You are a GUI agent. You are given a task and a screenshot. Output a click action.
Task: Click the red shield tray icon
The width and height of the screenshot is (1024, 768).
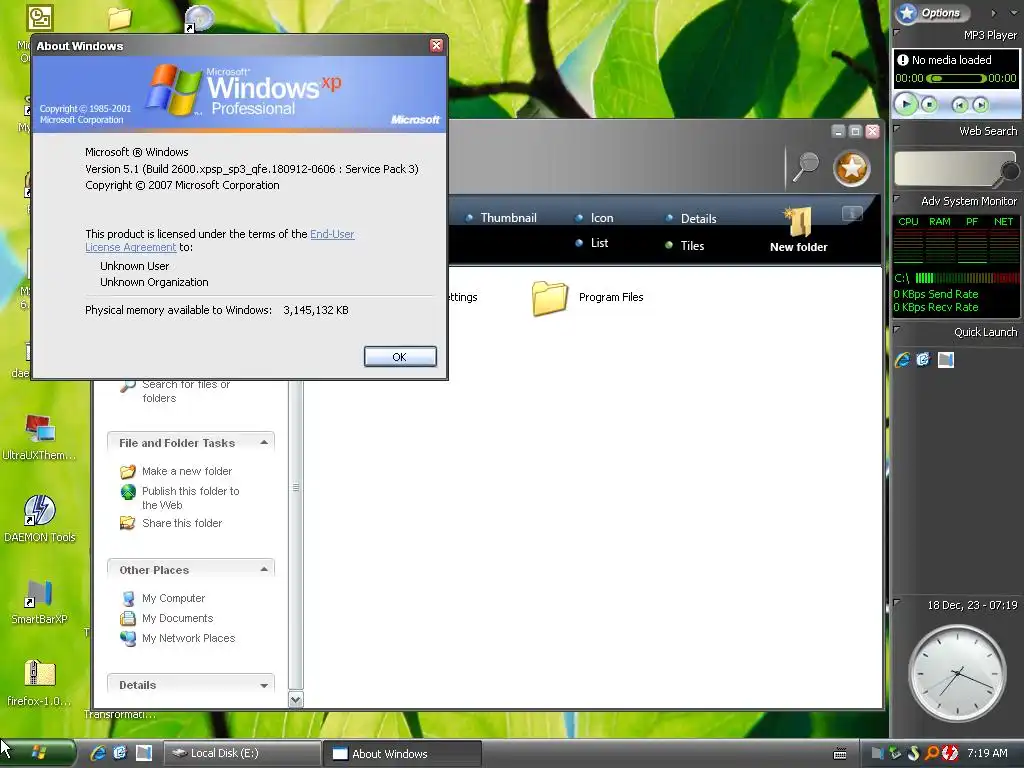pyautogui.click(x=950, y=753)
